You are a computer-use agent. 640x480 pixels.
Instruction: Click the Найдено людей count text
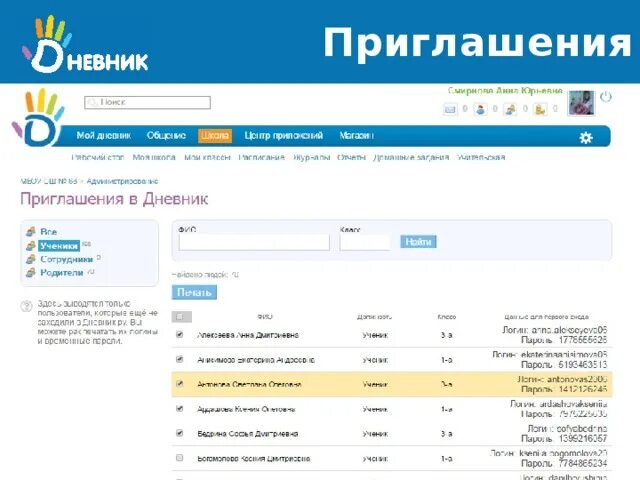click(x=205, y=275)
